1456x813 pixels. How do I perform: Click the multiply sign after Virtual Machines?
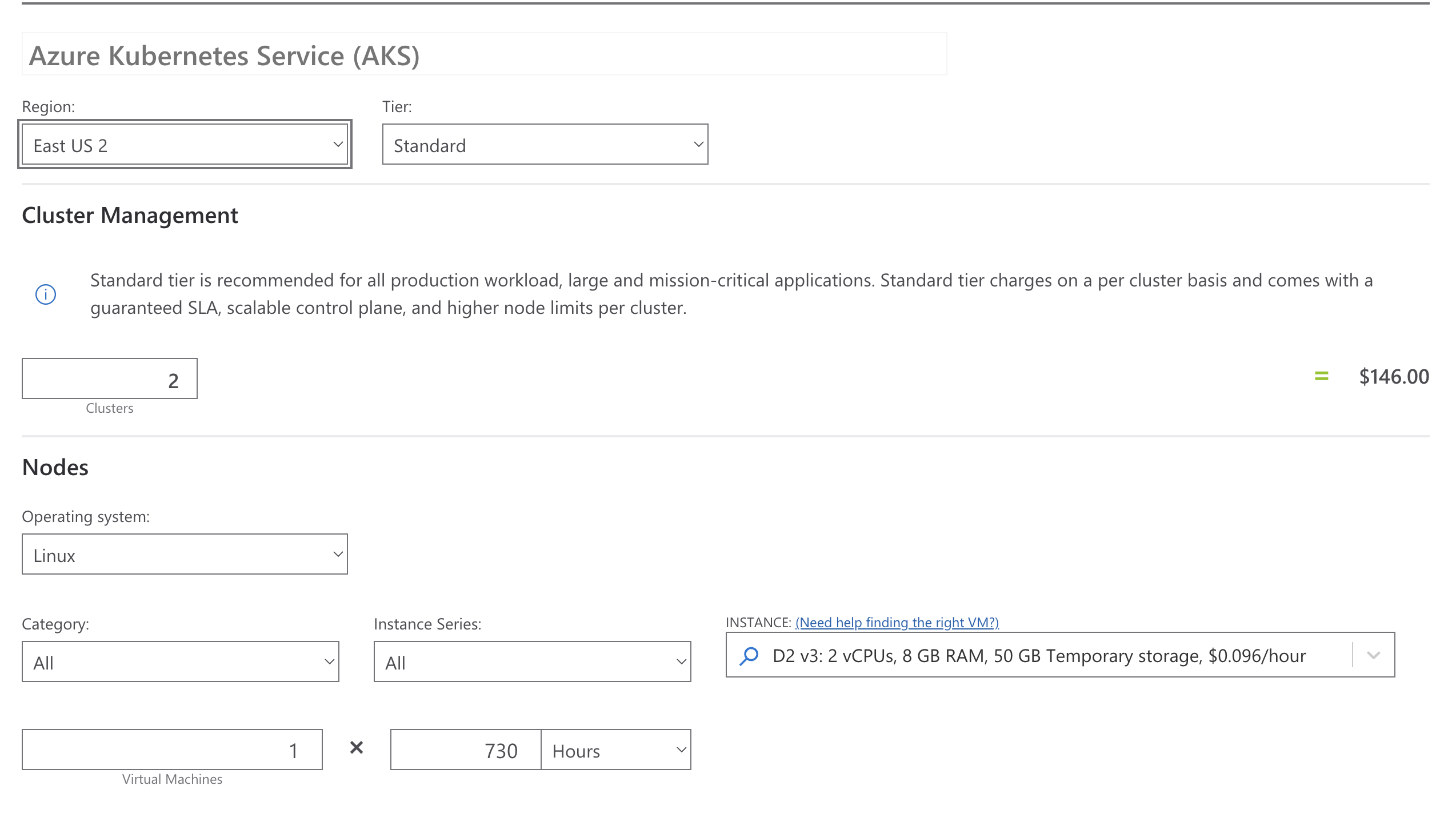357,748
